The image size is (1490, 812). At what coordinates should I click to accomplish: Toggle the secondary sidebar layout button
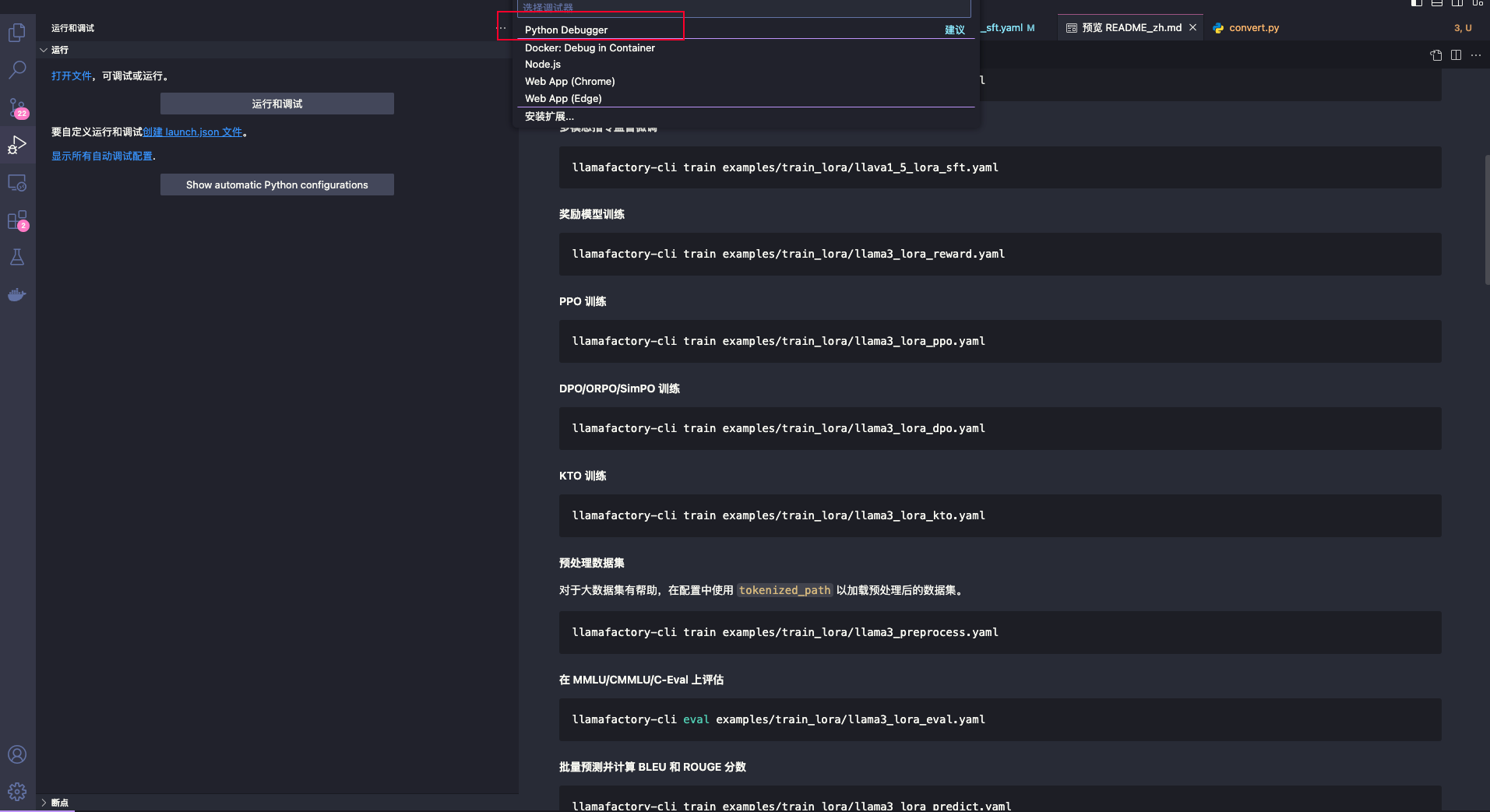tap(1457, 3)
